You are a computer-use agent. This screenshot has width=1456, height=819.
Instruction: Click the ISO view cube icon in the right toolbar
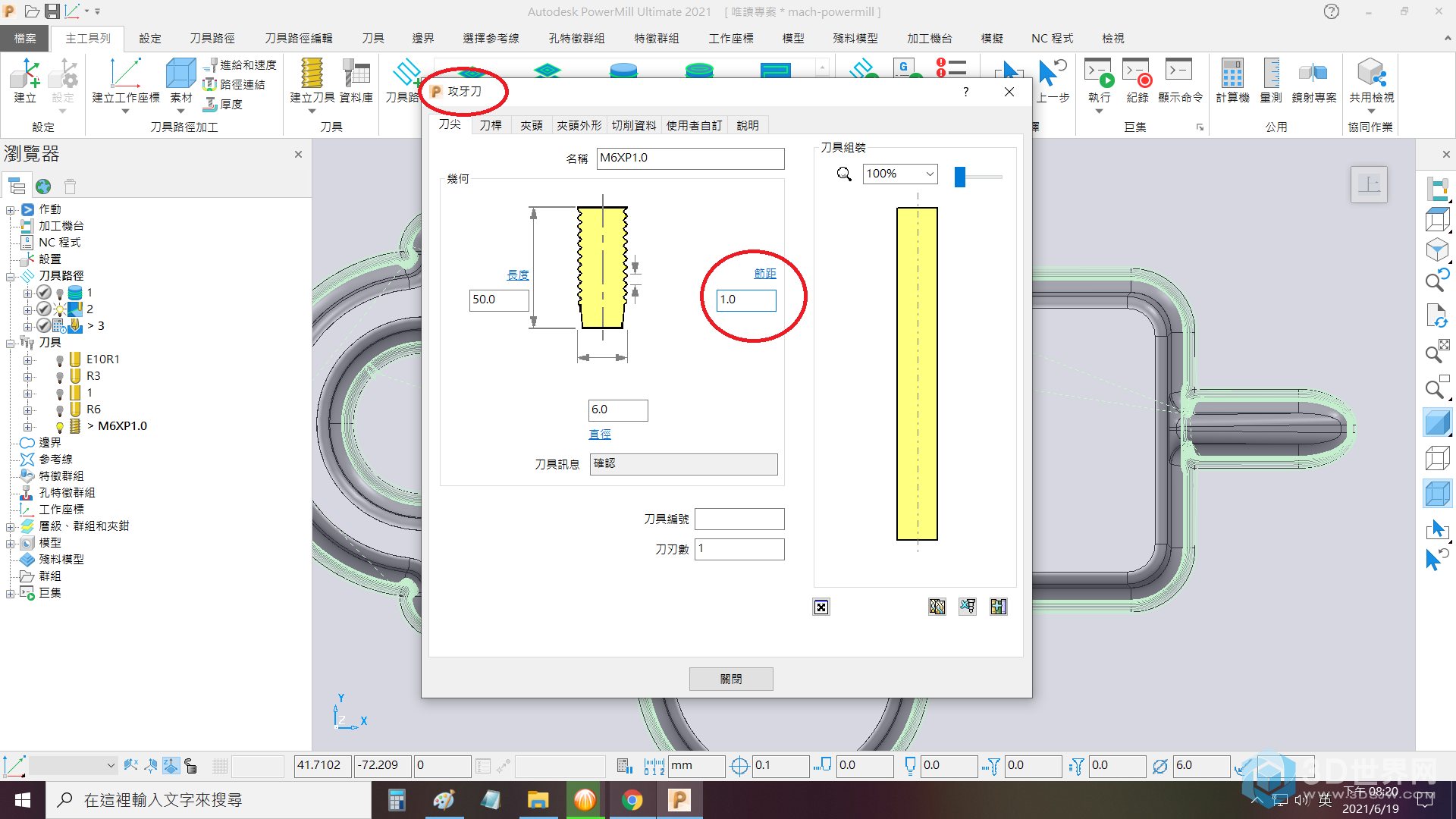pos(1437,251)
